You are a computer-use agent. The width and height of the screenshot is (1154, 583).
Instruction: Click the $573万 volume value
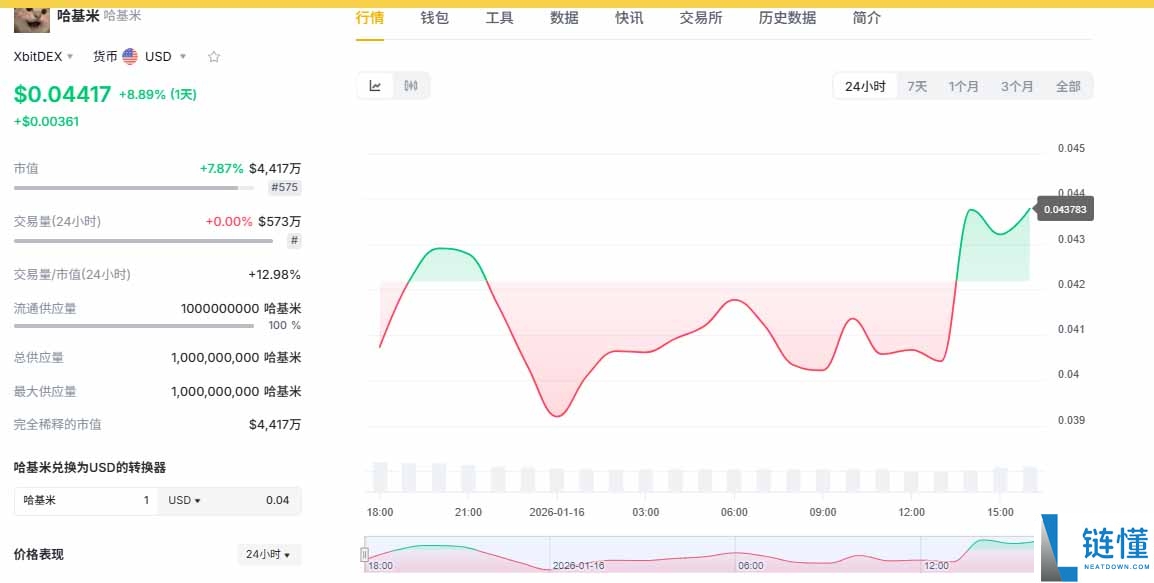tap(280, 222)
